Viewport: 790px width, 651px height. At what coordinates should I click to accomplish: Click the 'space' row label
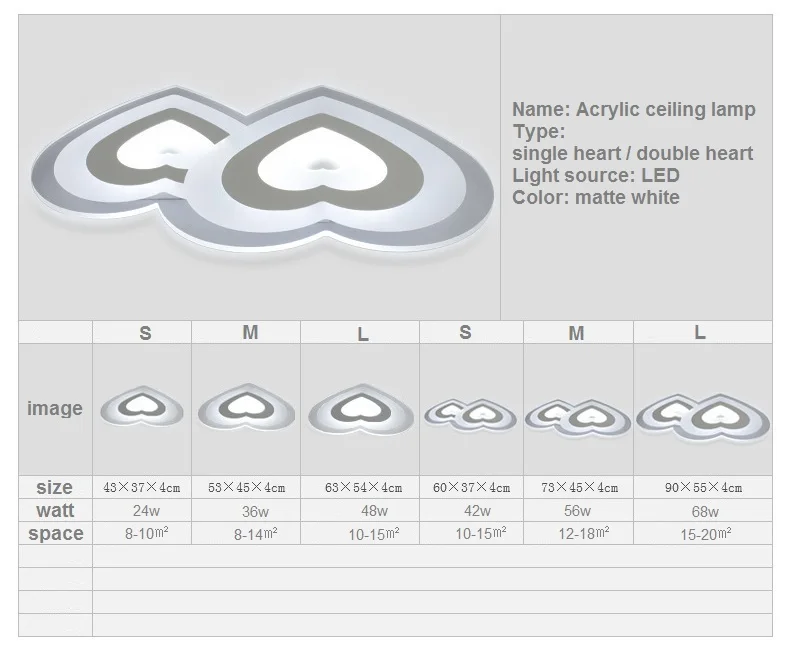point(56,533)
